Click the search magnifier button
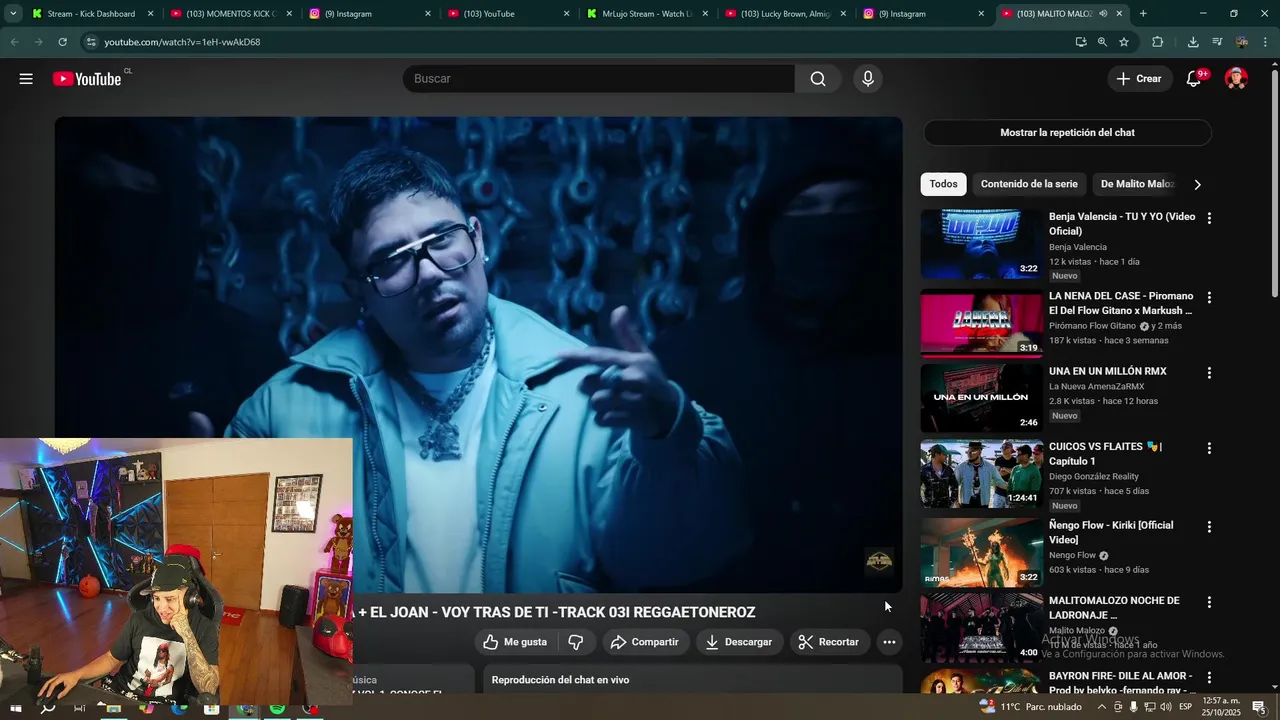 point(818,79)
